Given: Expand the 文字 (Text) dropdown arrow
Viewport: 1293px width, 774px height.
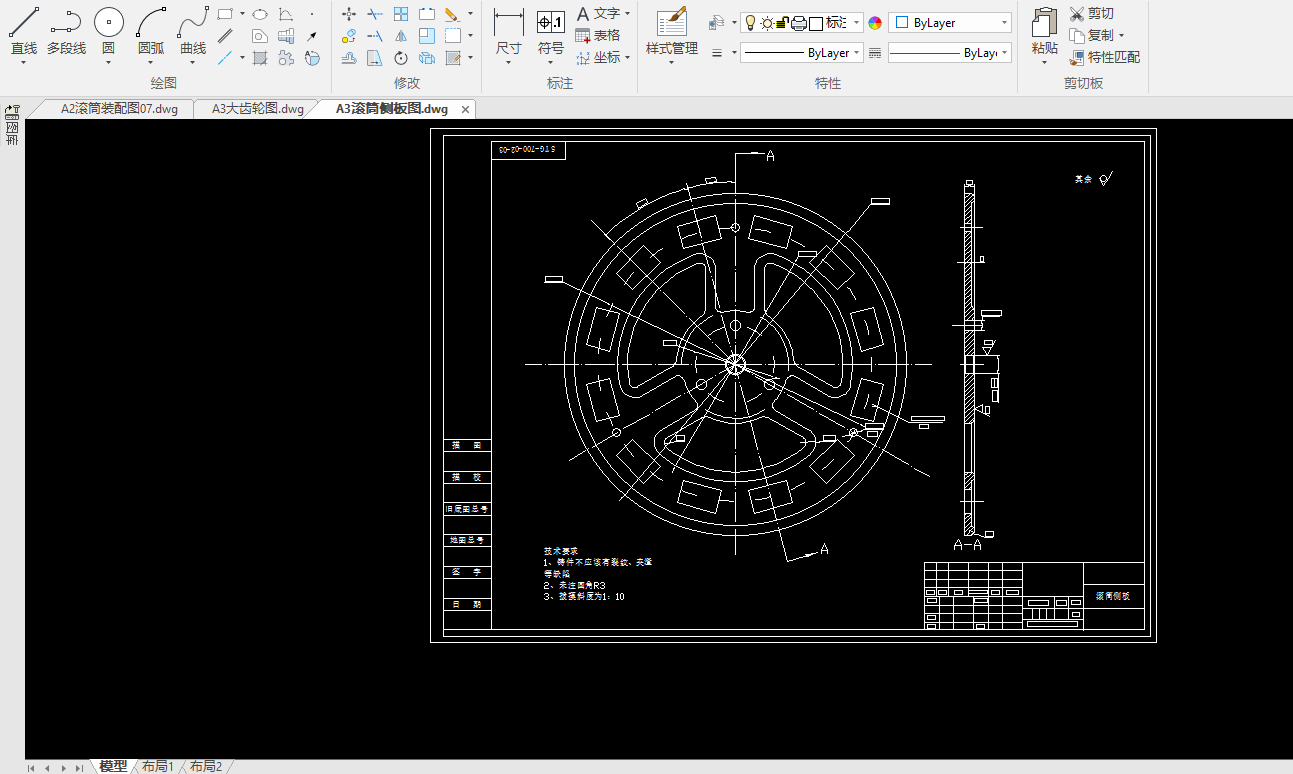Looking at the screenshot, I should click(627, 14).
